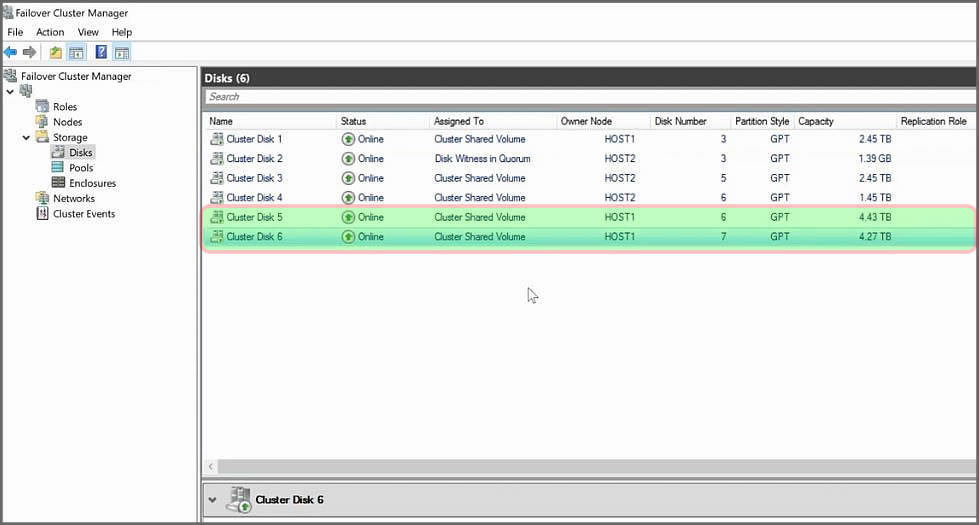Click the Cluster Disk 5 disk icon

pos(217,217)
